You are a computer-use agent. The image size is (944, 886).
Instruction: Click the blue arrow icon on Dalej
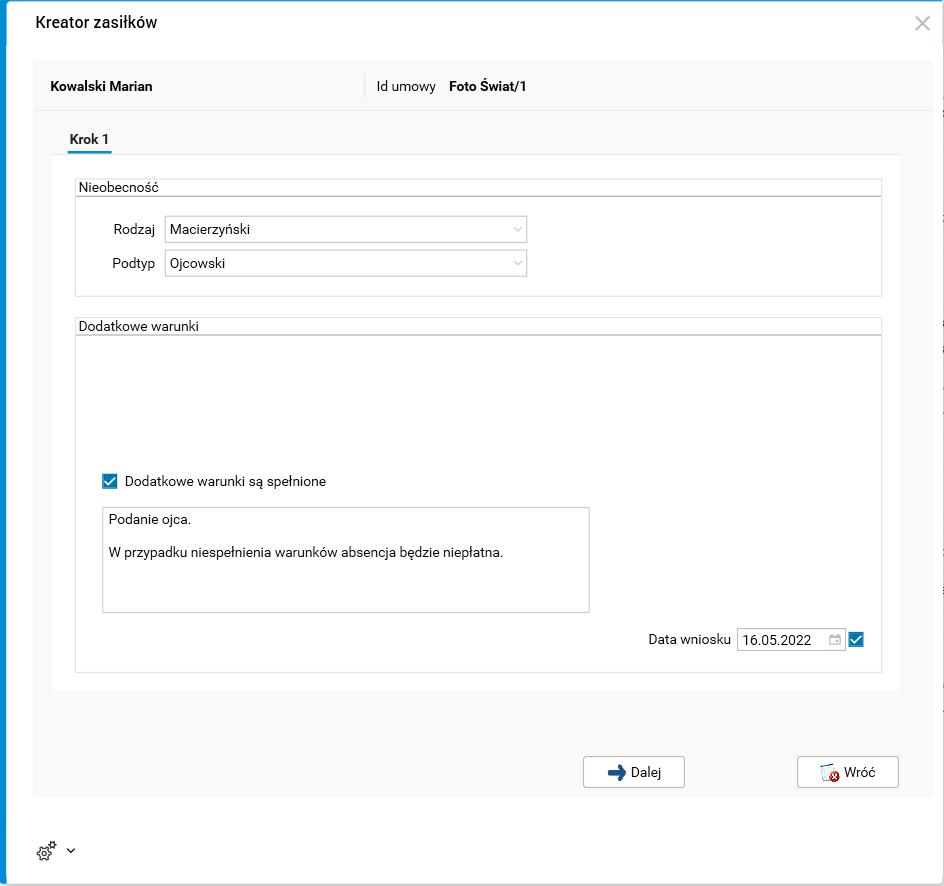point(616,773)
